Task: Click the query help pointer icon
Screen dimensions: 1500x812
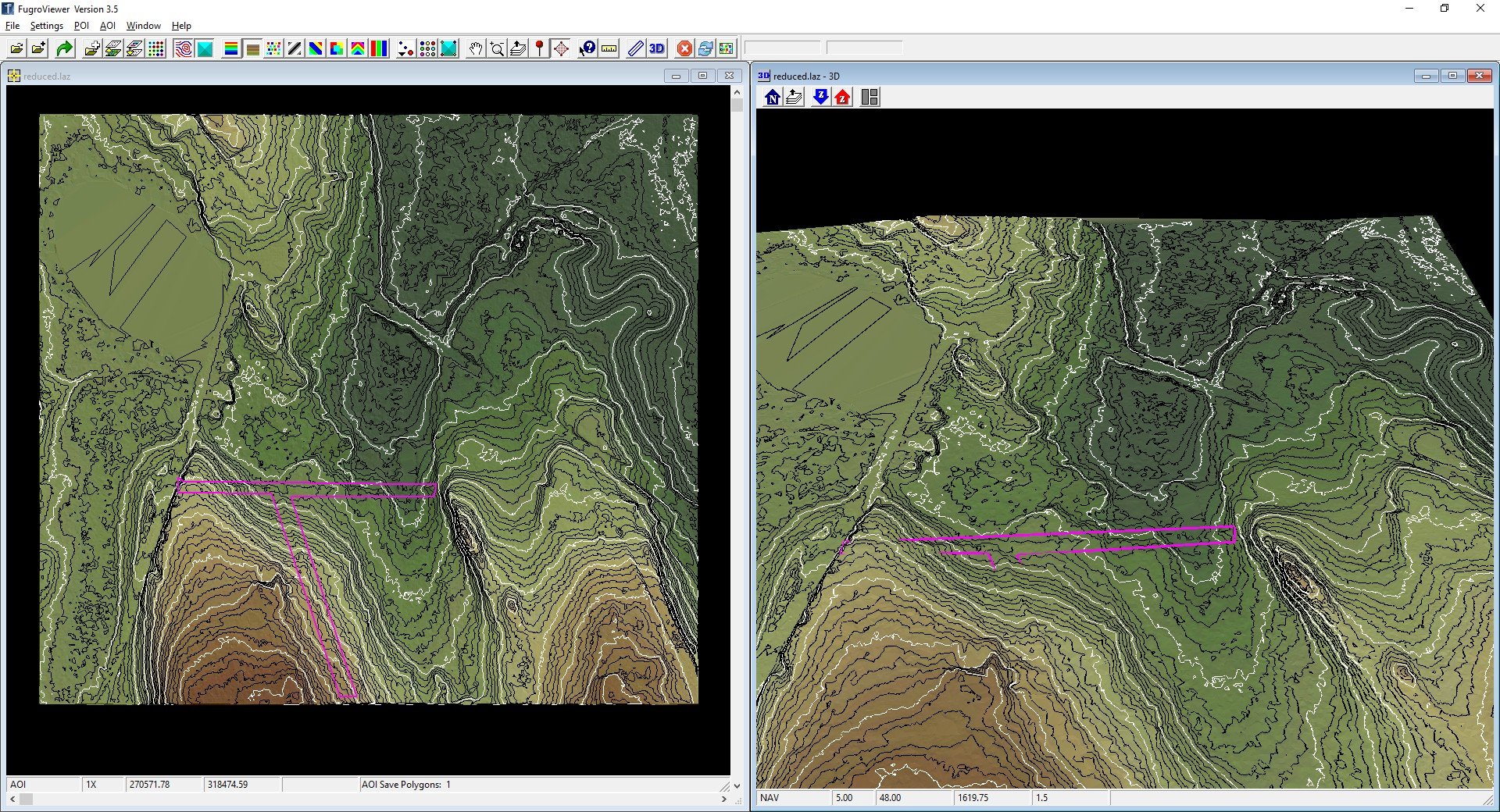Action: coord(587,48)
